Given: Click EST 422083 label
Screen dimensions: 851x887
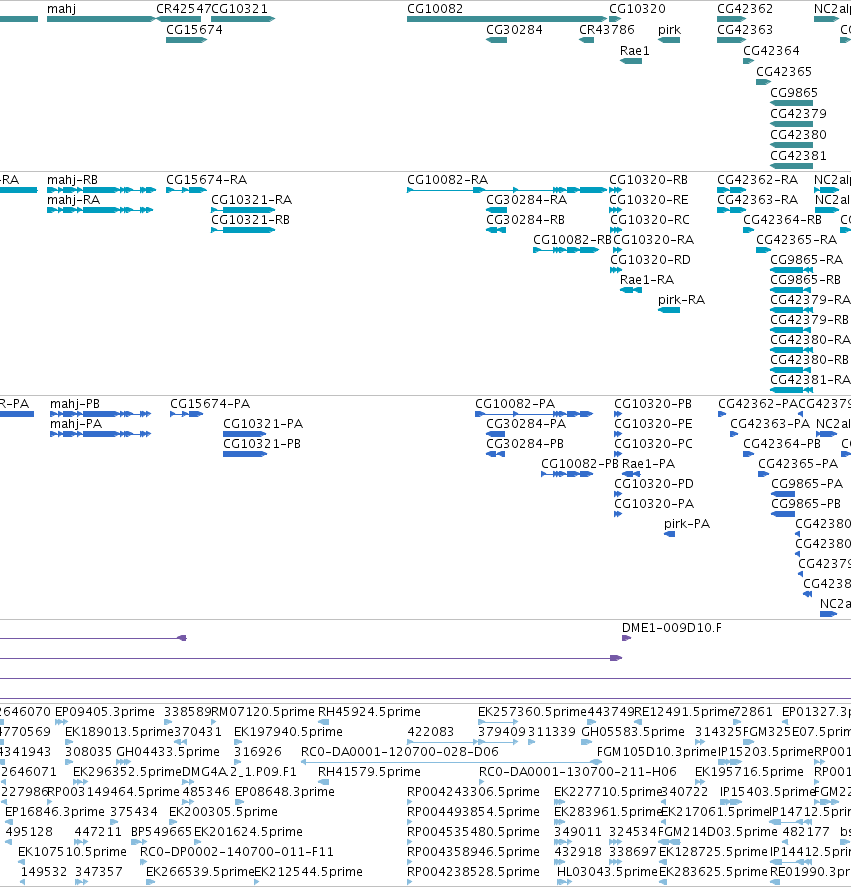Looking at the screenshot, I should click(x=430, y=731).
